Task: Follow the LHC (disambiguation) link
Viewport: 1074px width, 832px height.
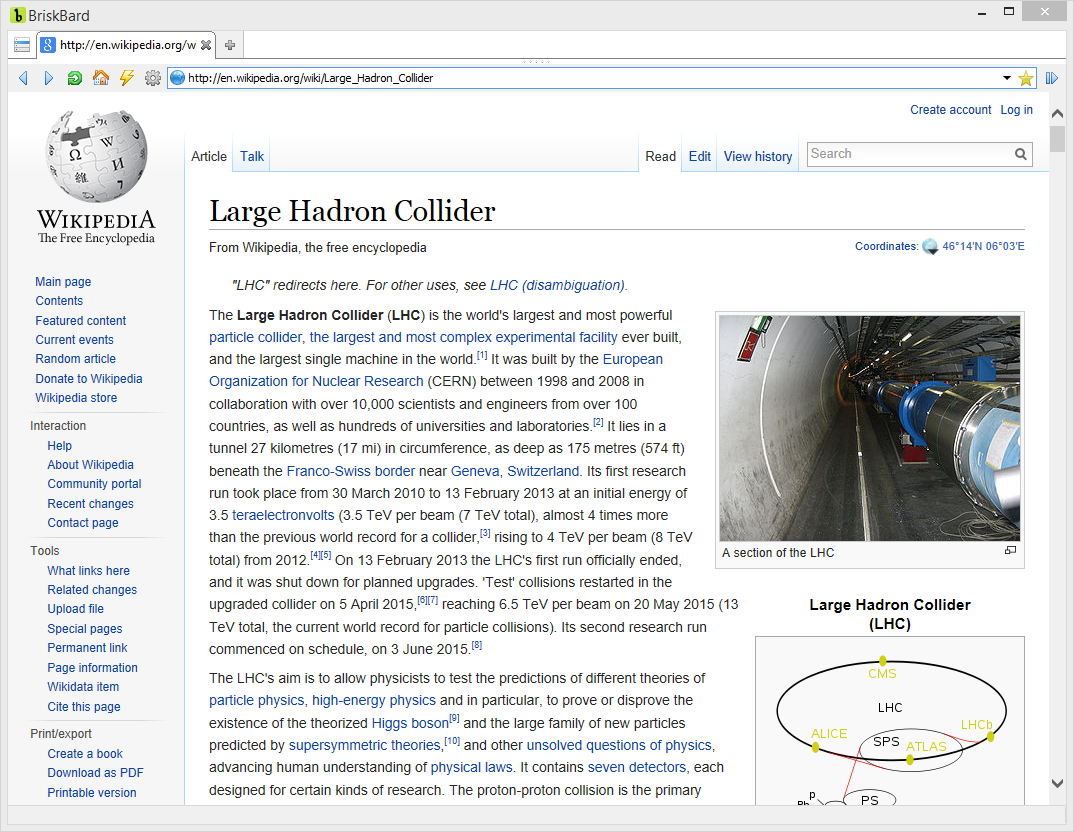Action: (x=558, y=285)
